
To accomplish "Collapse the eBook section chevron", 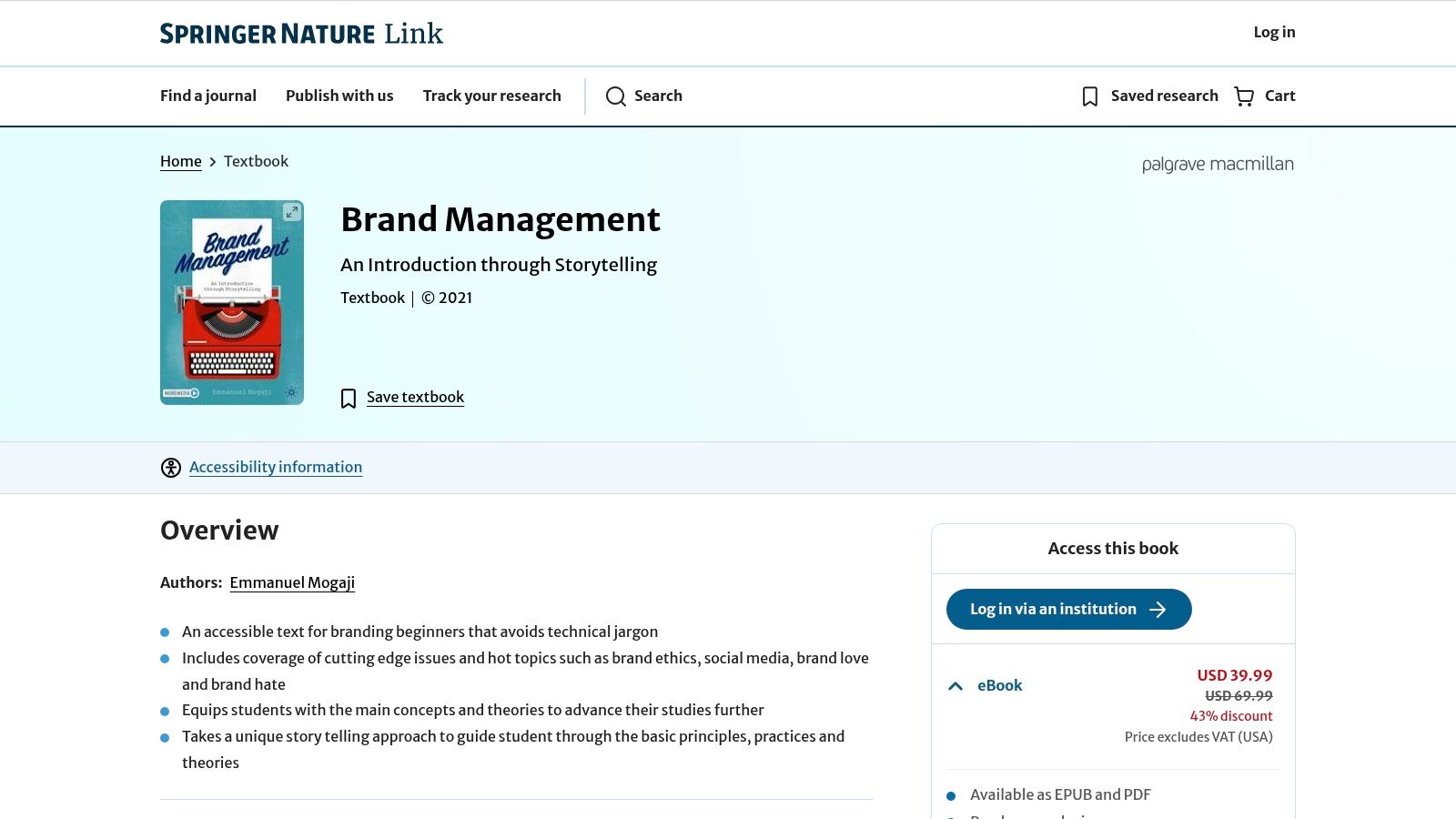I will point(955,686).
